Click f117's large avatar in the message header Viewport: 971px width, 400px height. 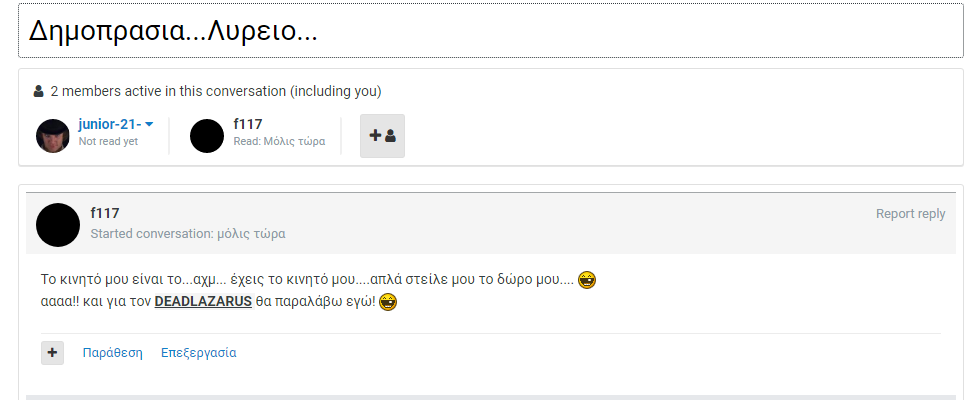(58, 225)
